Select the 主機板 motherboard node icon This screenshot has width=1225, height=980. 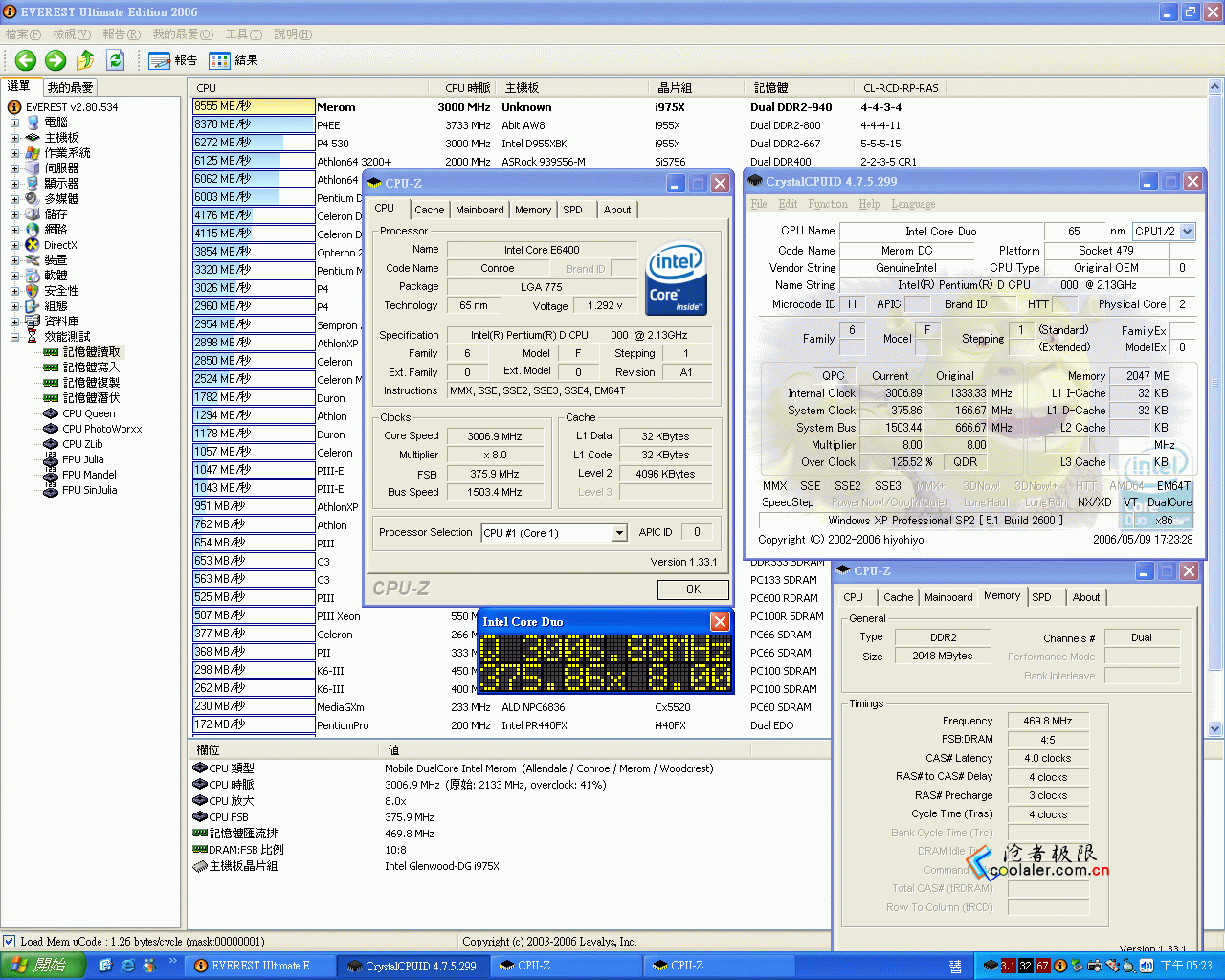coord(33,138)
